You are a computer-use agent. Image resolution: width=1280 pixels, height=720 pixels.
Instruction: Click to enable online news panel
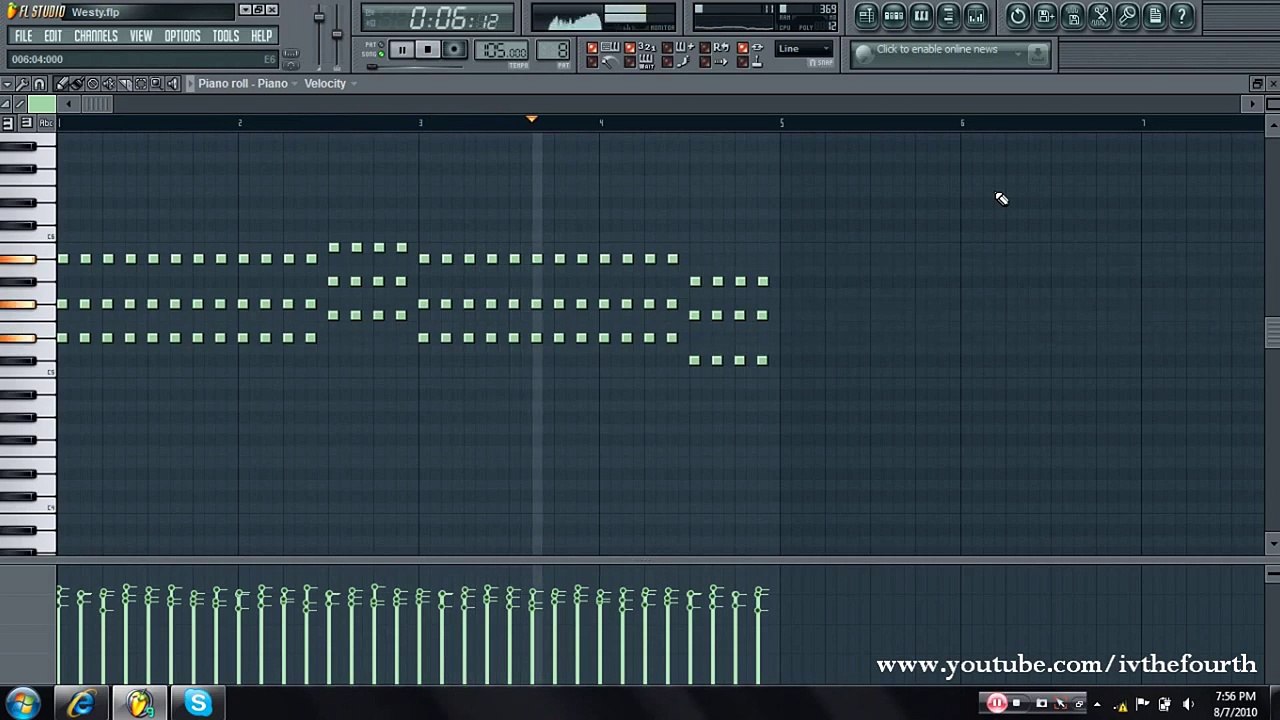point(950,54)
